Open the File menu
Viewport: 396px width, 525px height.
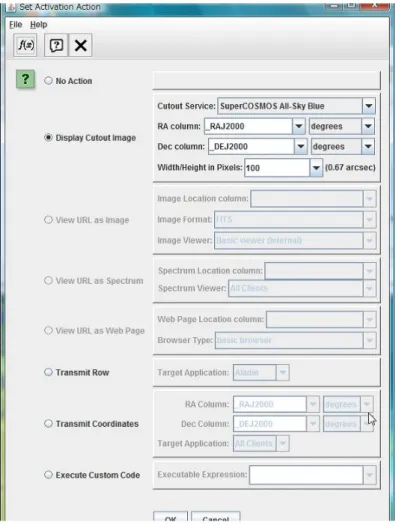pos(15,24)
